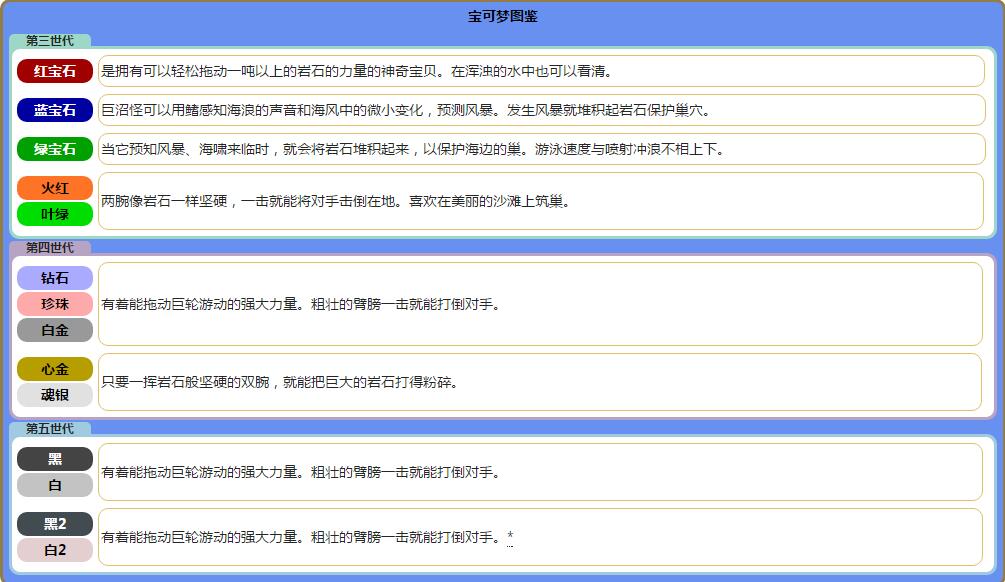Open the 白金 version link
The image size is (1005, 582).
coord(54,330)
